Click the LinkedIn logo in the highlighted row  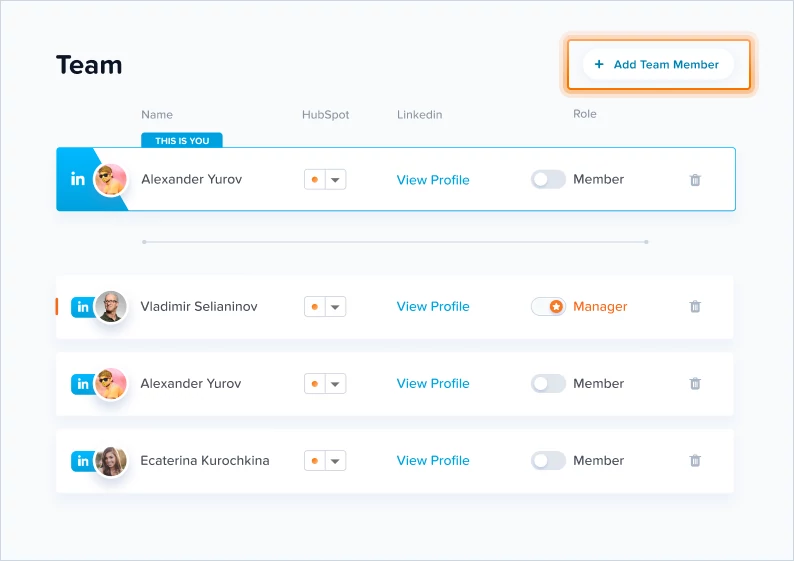coord(77,179)
